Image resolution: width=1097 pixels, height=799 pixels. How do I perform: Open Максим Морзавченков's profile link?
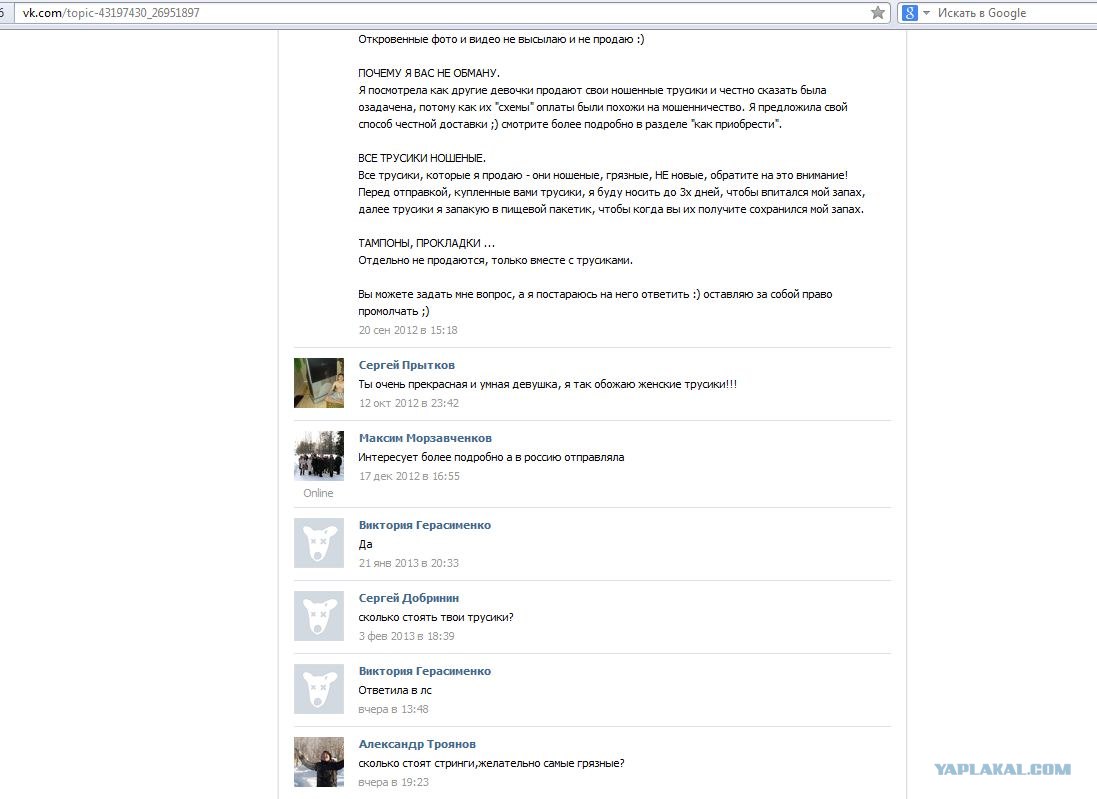[x=425, y=438]
